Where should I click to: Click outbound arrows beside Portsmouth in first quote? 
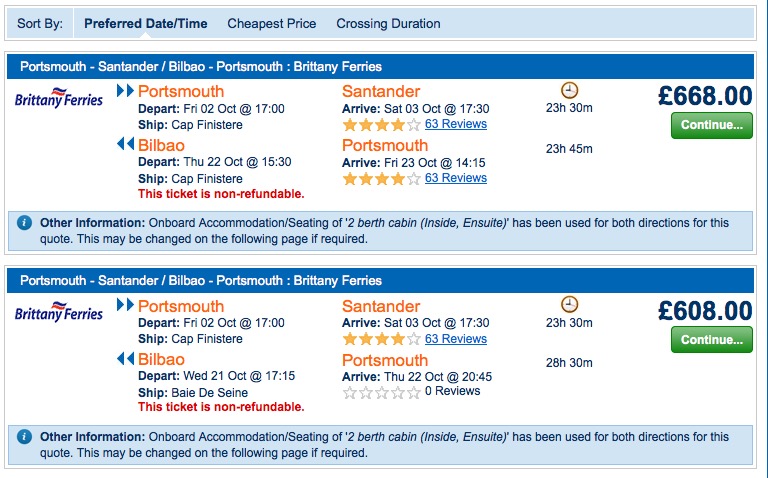pyautogui.click(x=125, y=91)
